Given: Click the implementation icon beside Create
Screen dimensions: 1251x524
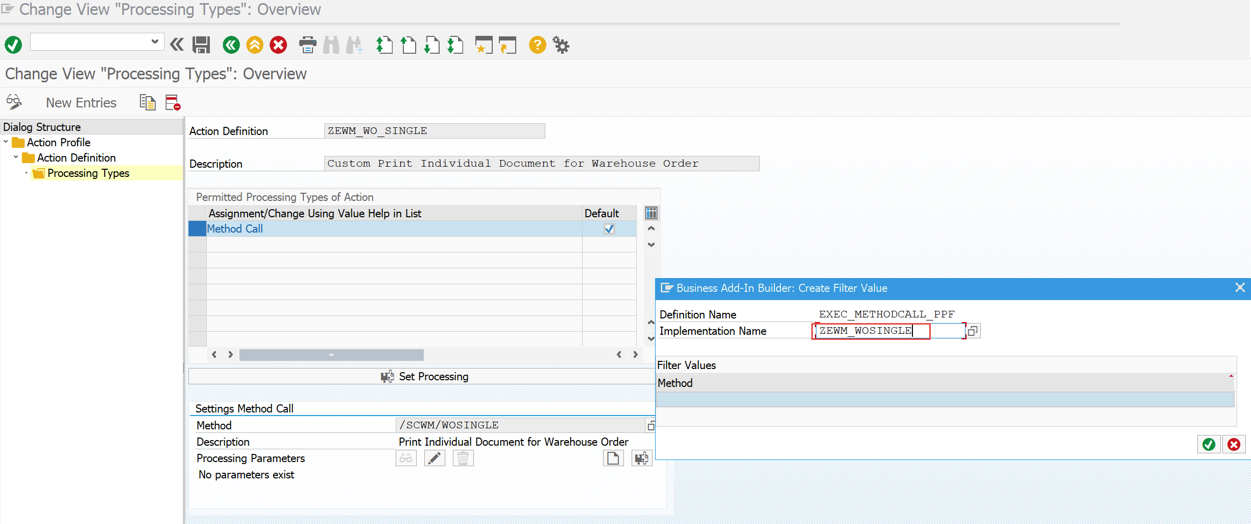Looking at the screenshot, I should pyautogui.click(x=641, y=458).
